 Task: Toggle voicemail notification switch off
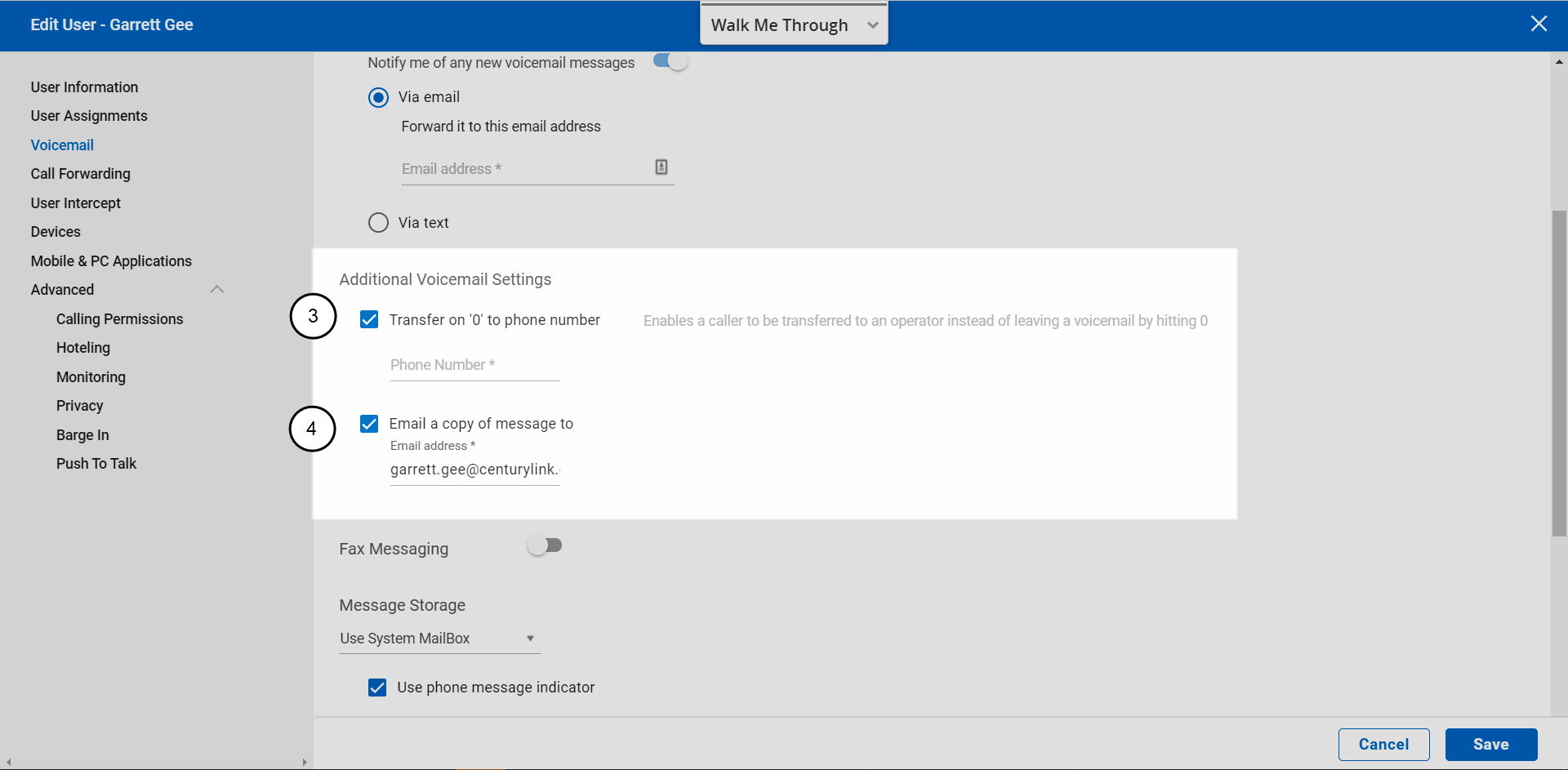[x=670, y=61]
